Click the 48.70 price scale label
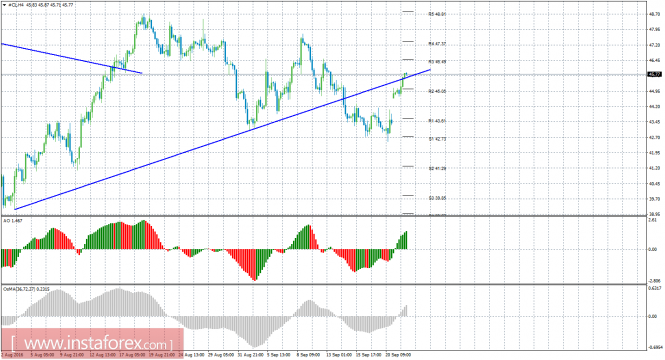Viewport: 665px width, 360px height. pos(654,14)
